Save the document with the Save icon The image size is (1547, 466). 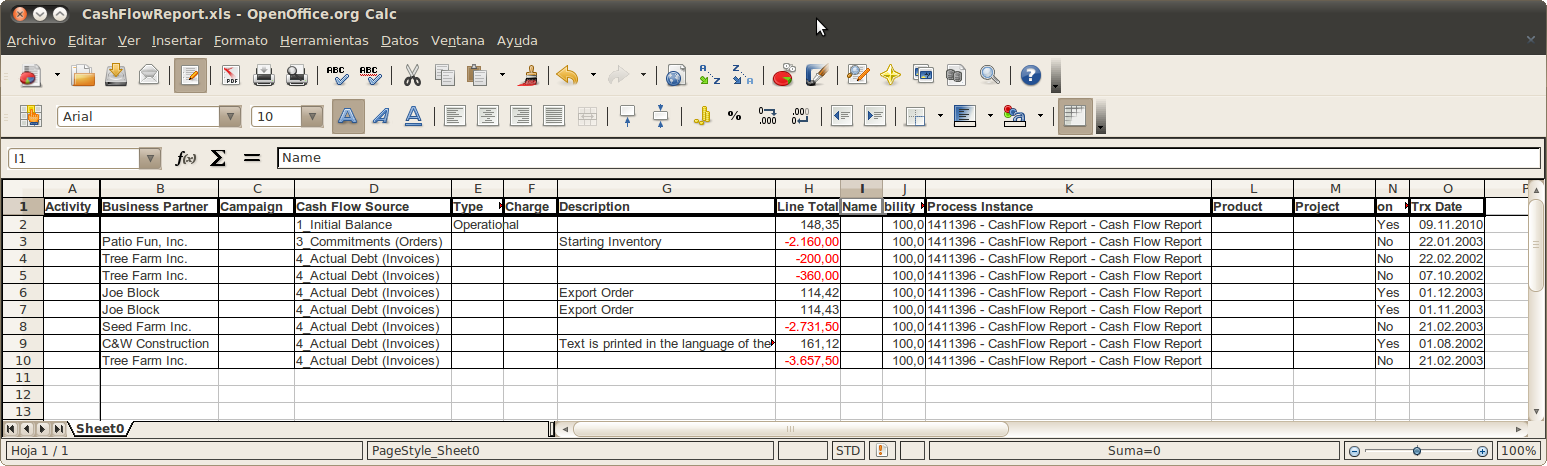[x=116, y=75]
